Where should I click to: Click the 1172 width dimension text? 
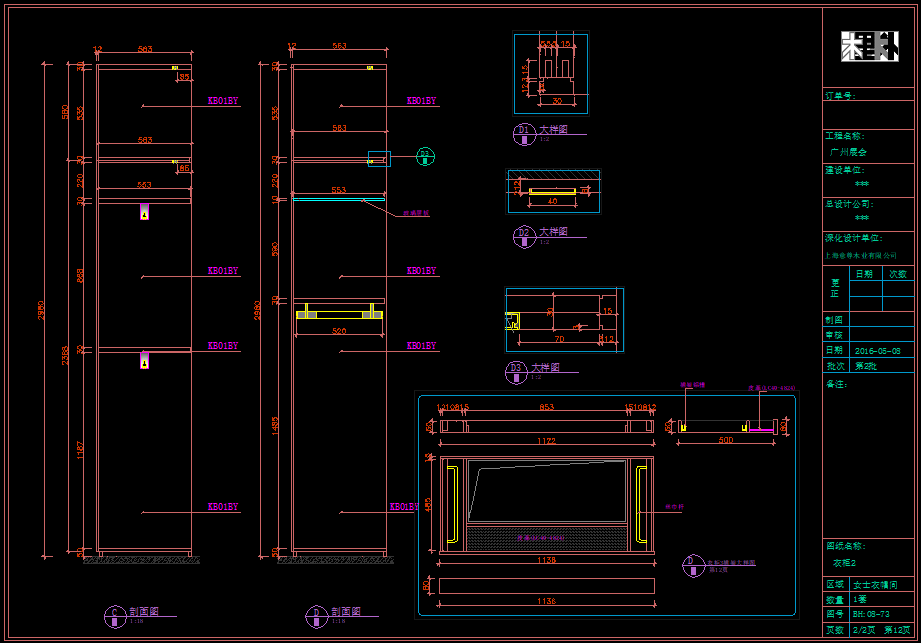coord(545,440)
